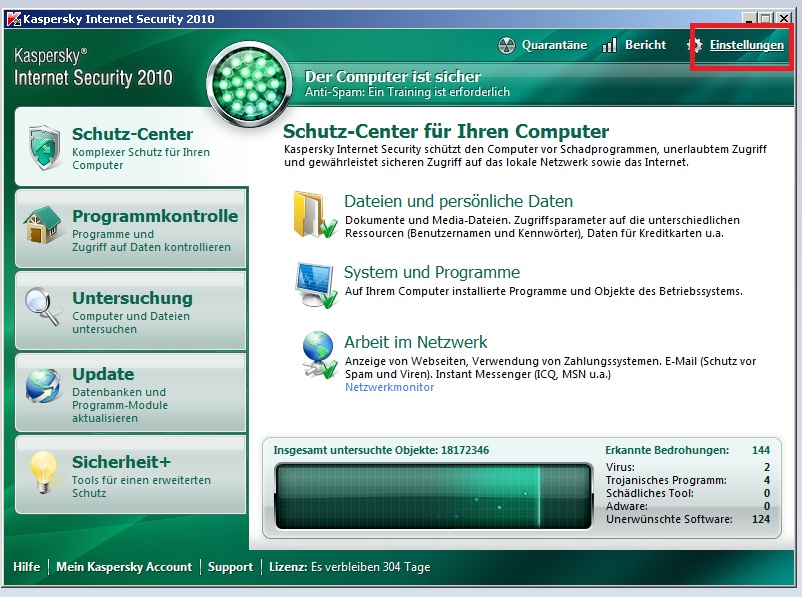Open the Untersuchung section

130,311
